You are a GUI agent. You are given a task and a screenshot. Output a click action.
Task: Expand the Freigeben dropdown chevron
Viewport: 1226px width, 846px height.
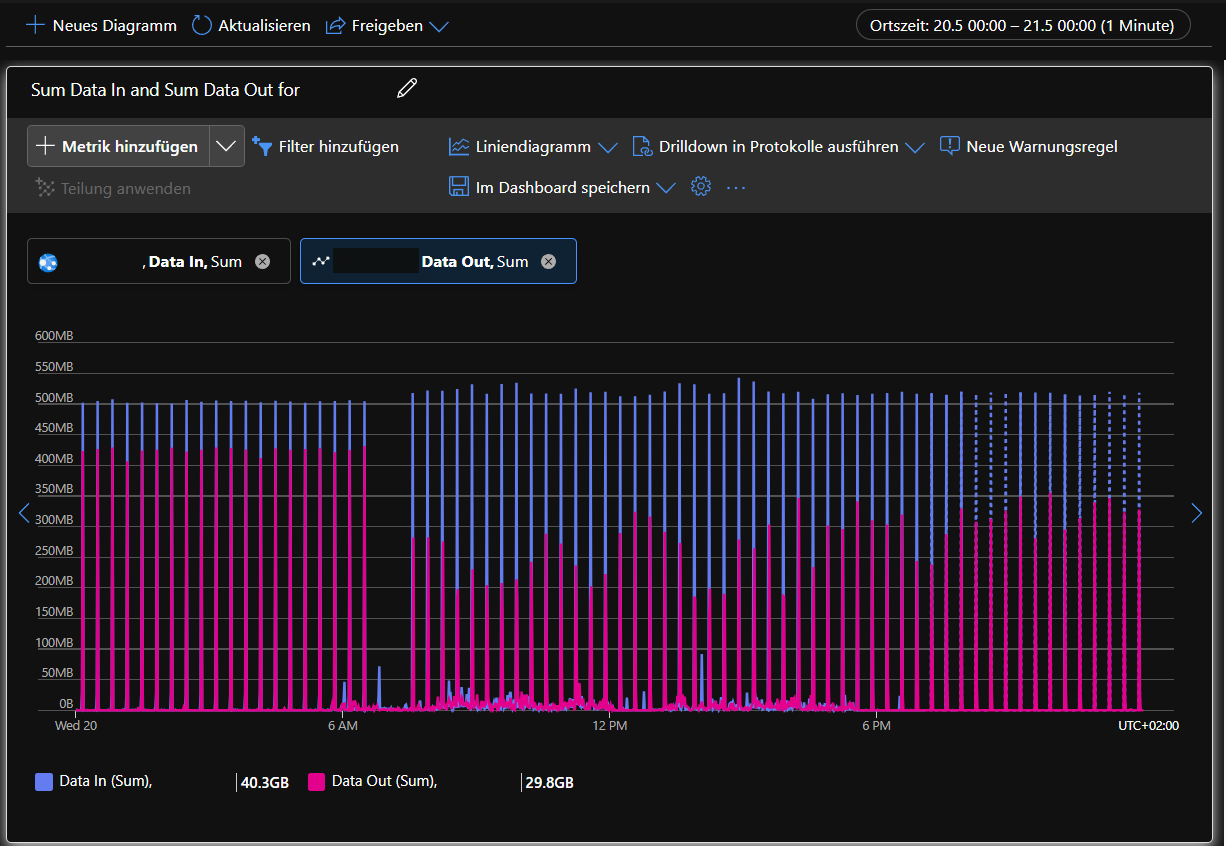click(438, 26)
